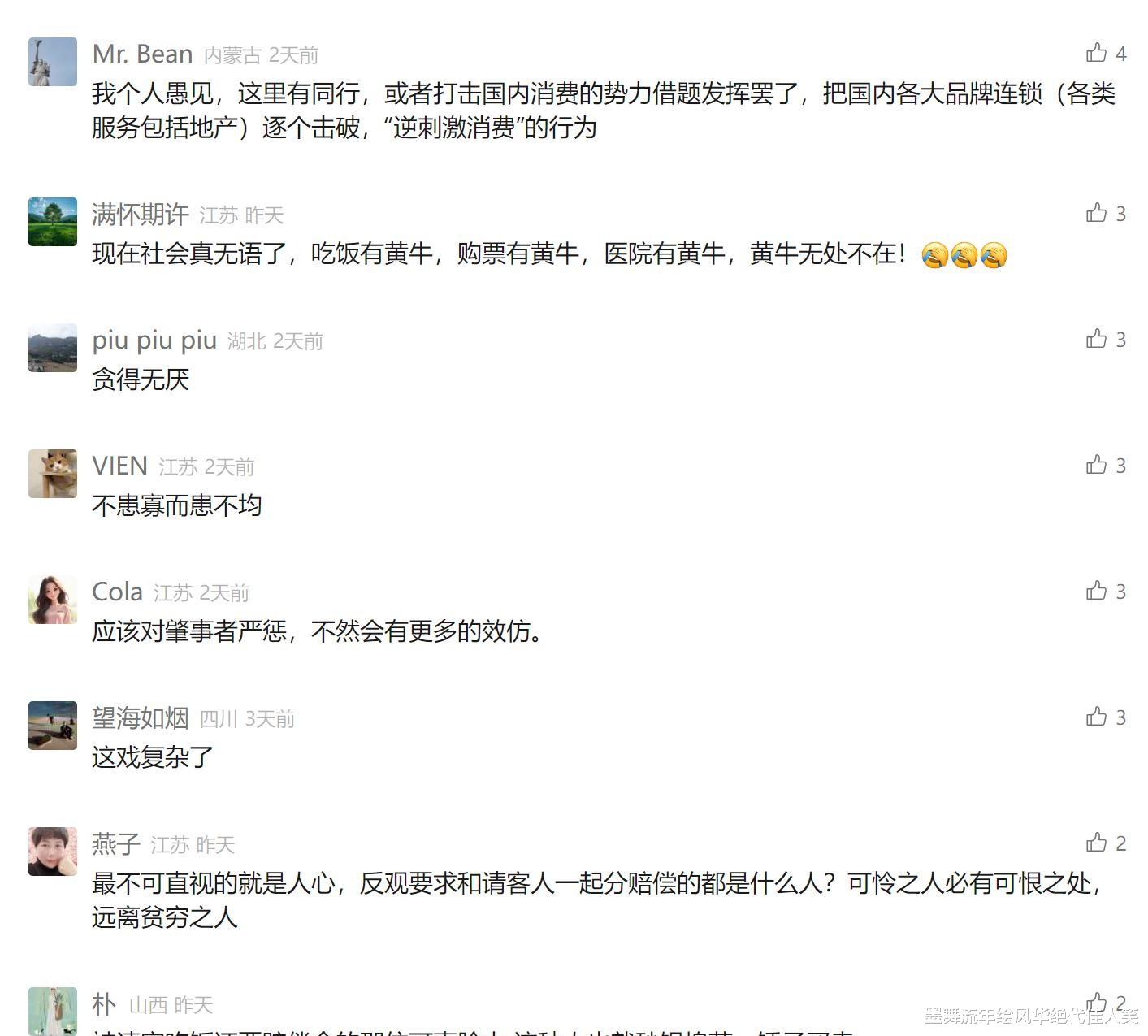Screen dimensions: 1148x1036
Task: Select the comment text 不患寡而患不均
Action: click(177, 505)
